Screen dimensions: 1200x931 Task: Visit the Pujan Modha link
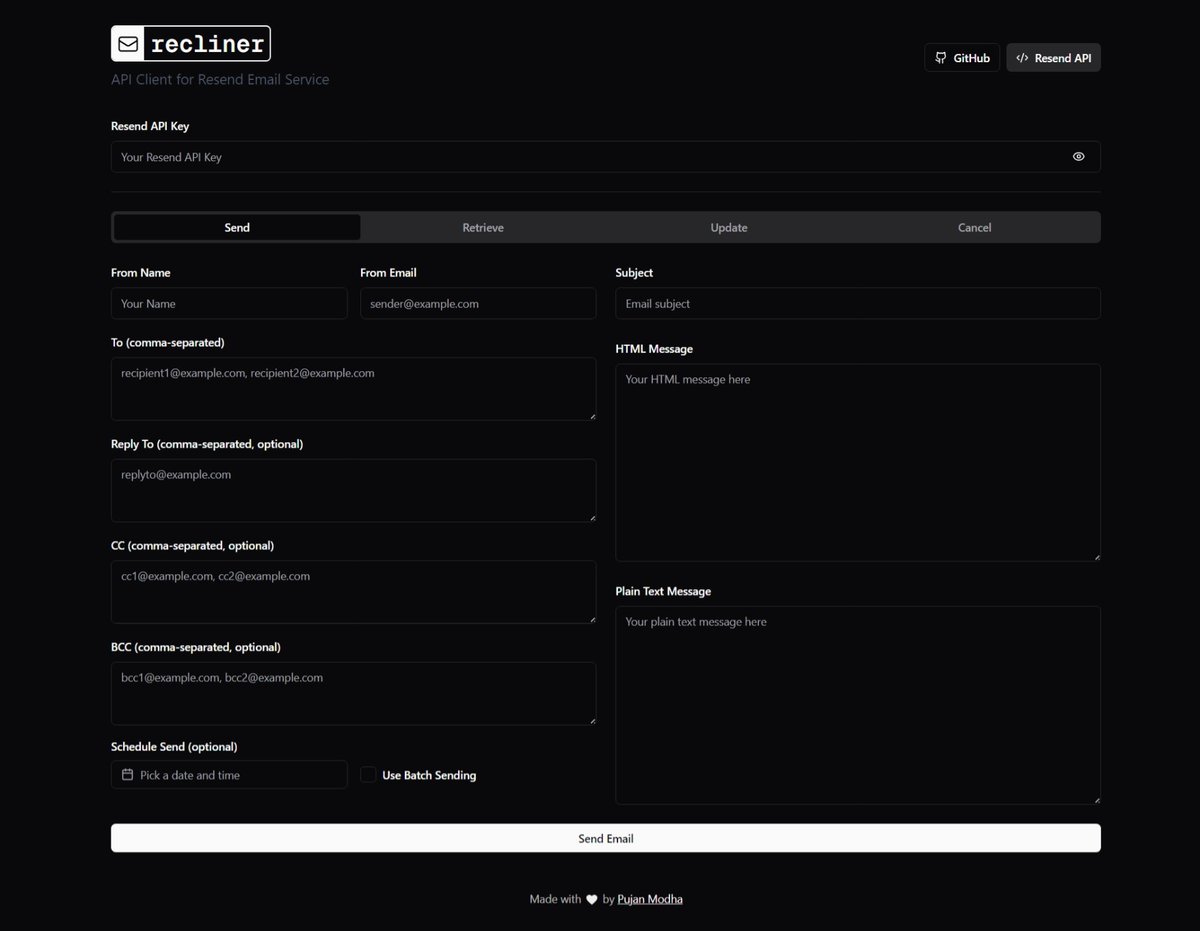tap(650, 899)
